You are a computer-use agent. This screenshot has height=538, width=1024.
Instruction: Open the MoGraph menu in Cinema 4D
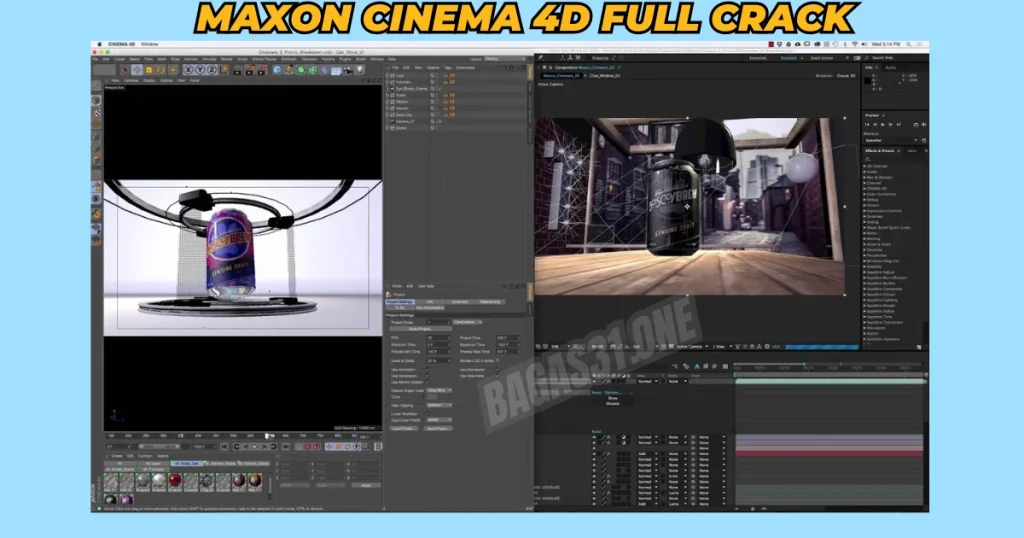coord(289,59)
